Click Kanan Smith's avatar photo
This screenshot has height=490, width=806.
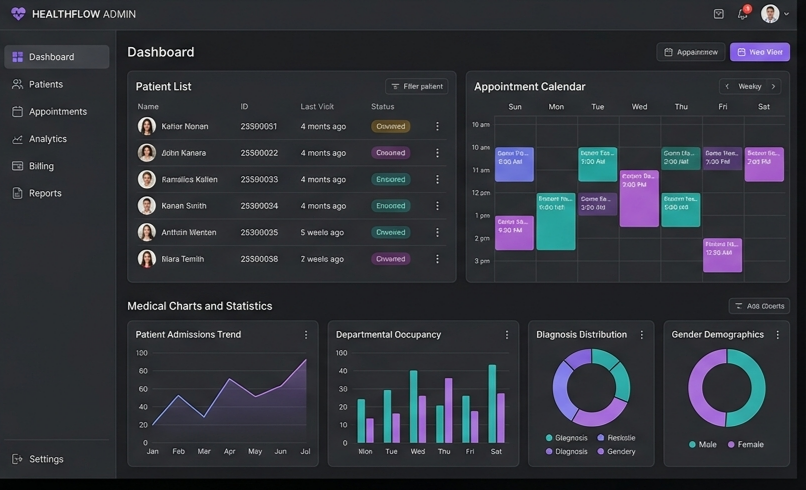tap(146, 206)
